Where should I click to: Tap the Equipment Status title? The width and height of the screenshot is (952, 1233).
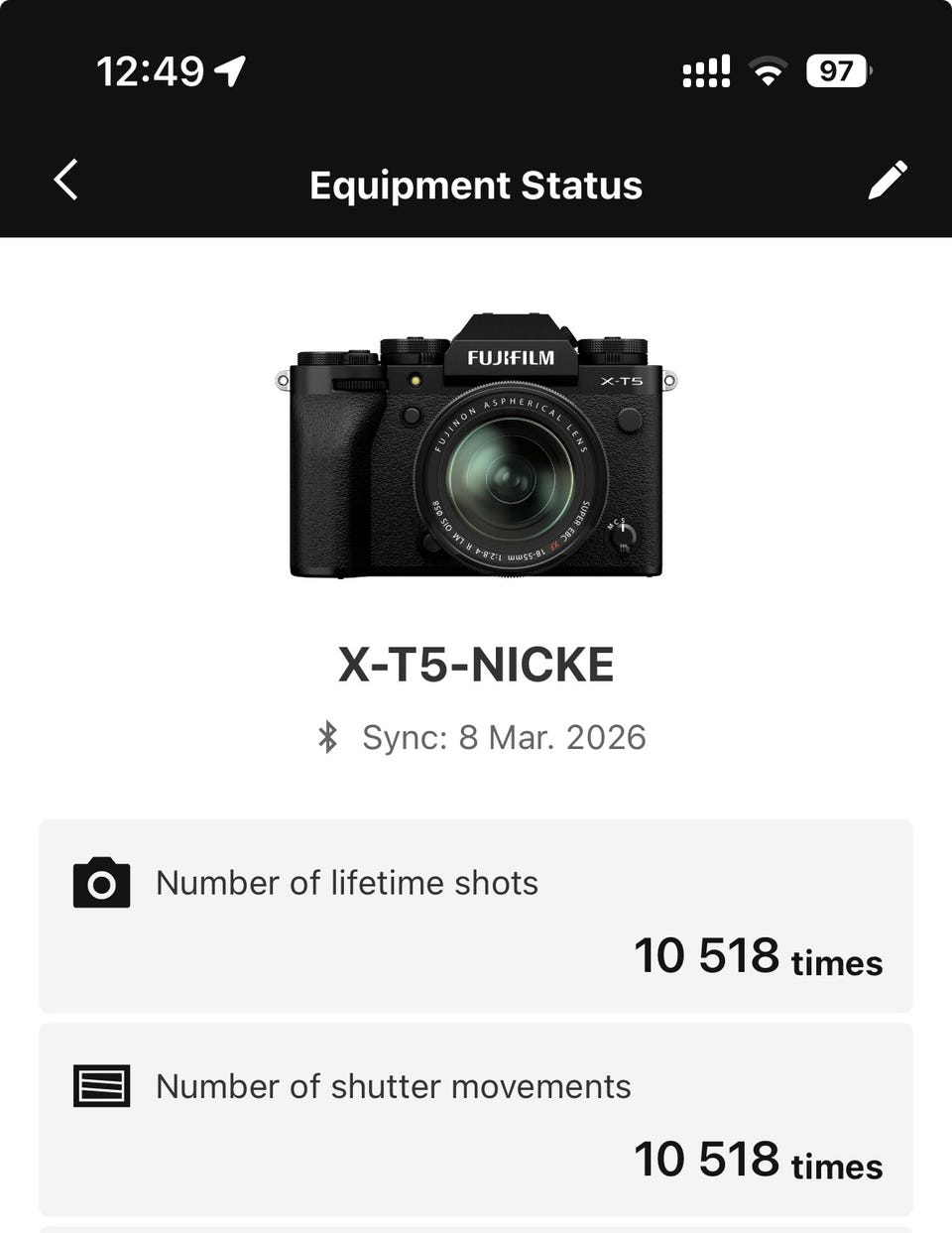click(x=476, y=185)
